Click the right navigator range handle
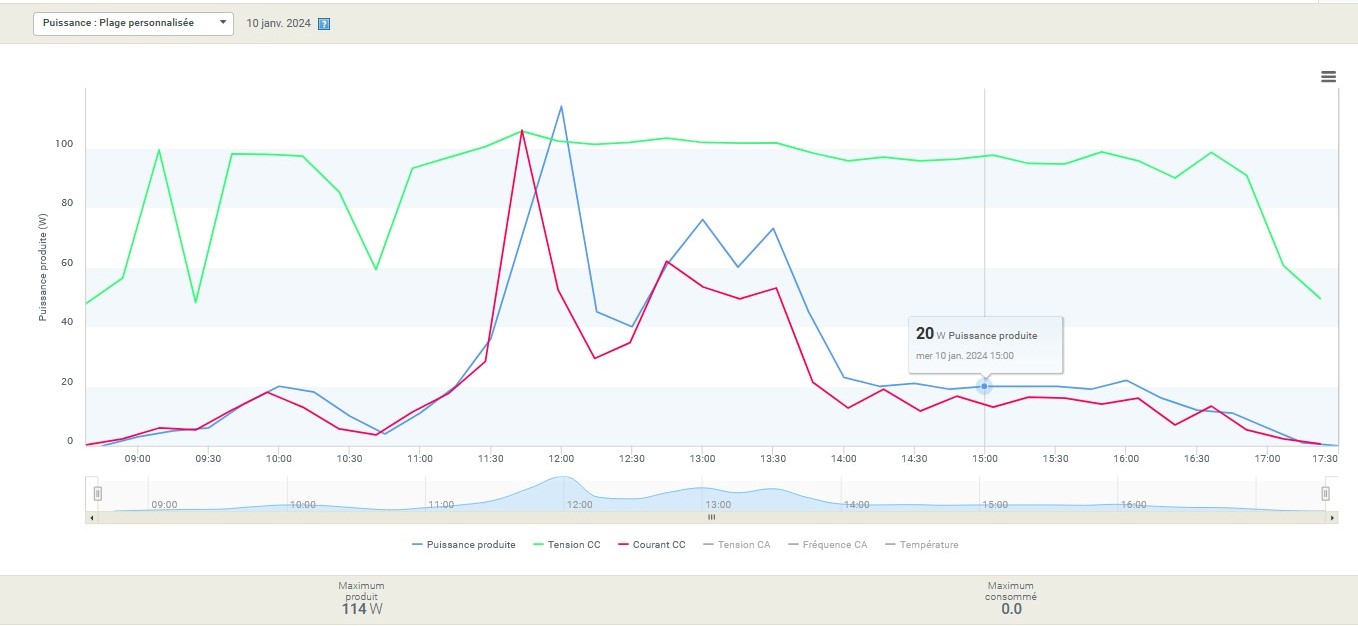Screen dimensions: 1358x626 tap(1325, 493)
